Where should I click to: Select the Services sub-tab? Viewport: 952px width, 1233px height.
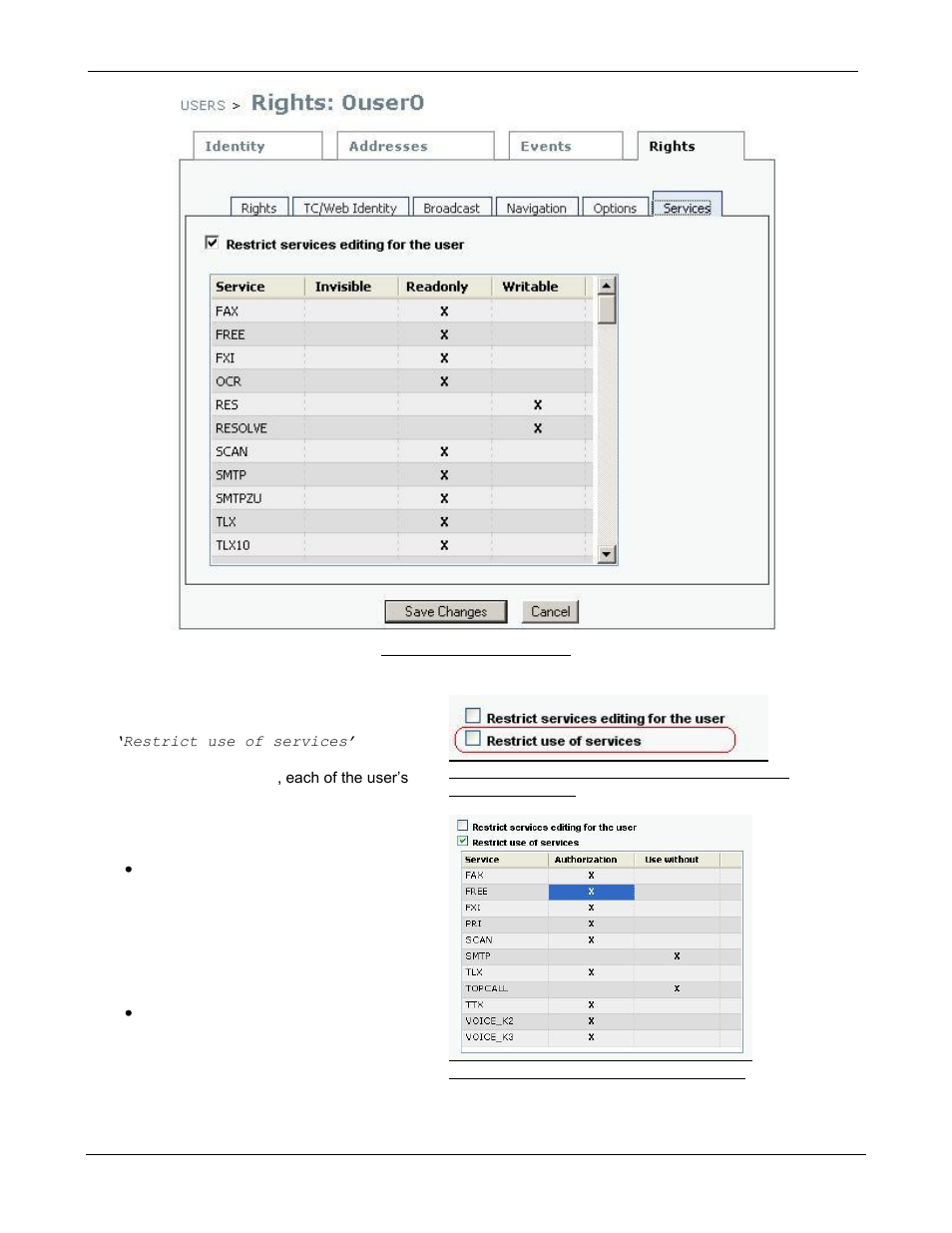[x=687, y=207]
